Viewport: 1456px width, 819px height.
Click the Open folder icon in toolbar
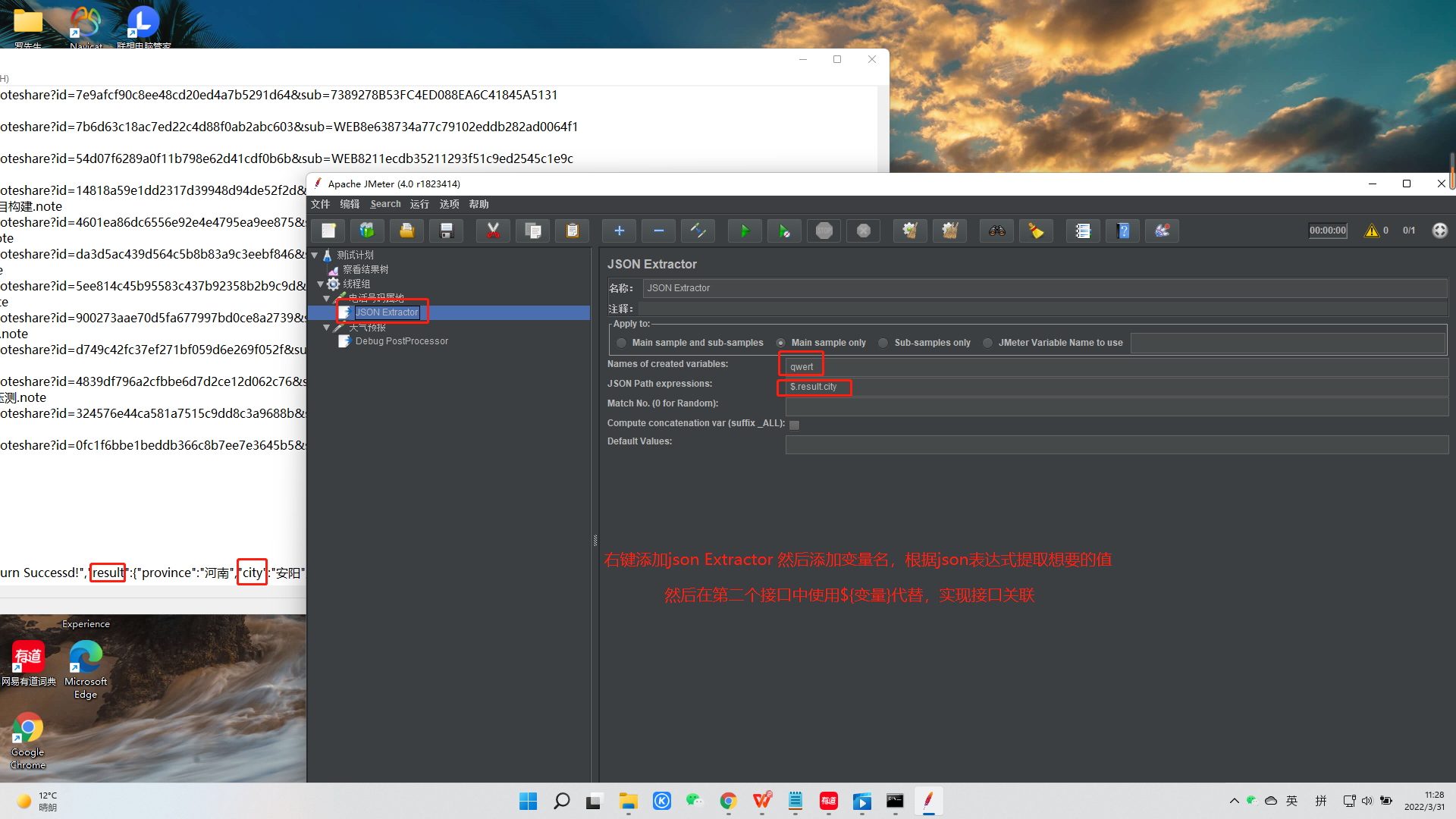pyautogui.click(x=407, y=231)
